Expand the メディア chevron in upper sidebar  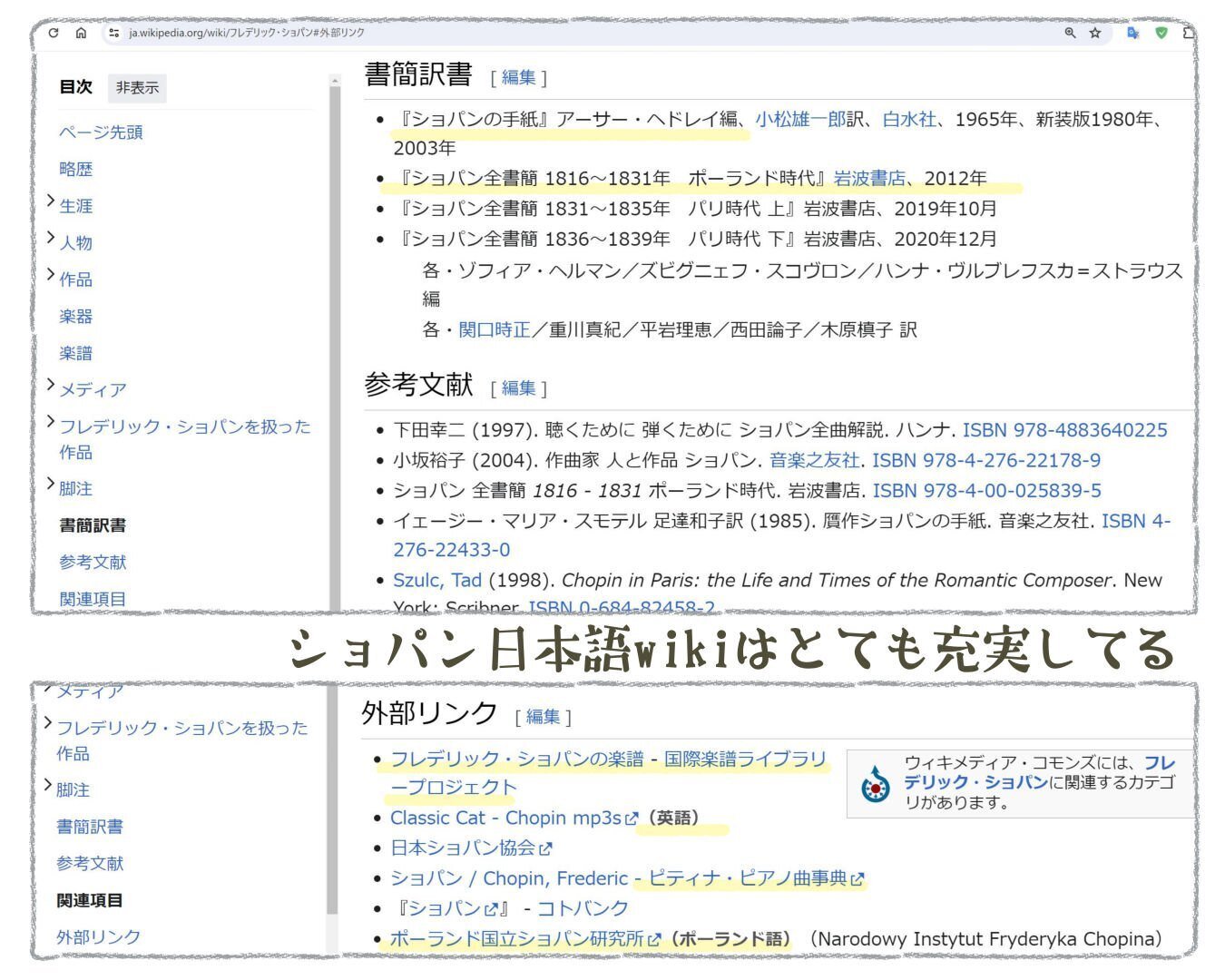(51, 385)
